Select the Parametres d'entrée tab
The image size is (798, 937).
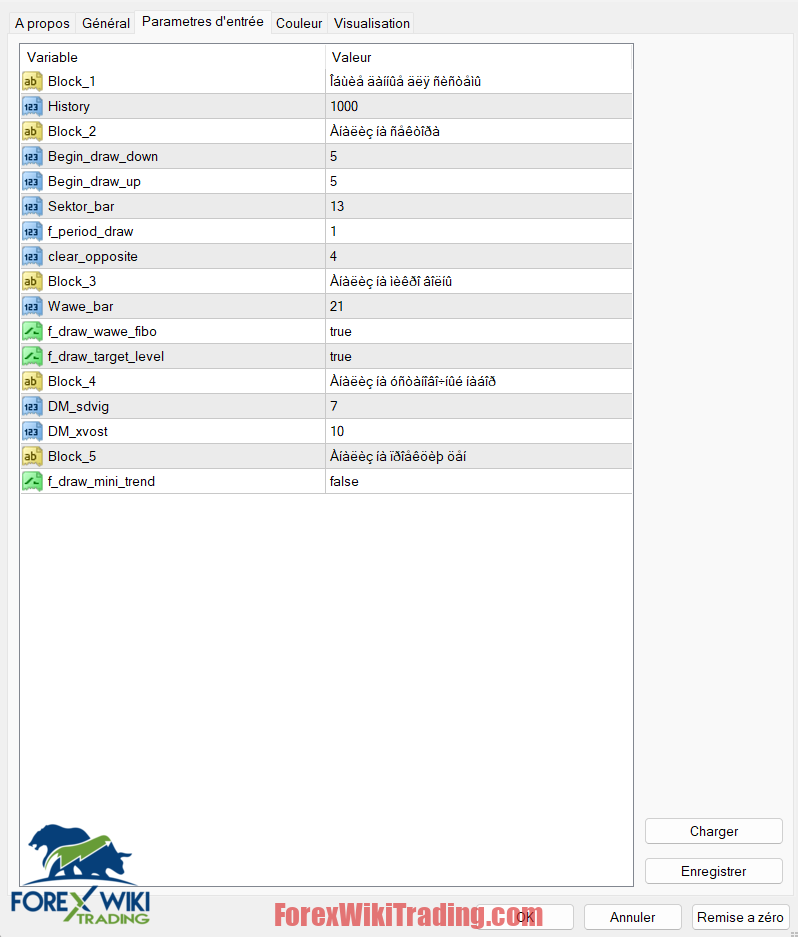(x=203, y=22)
